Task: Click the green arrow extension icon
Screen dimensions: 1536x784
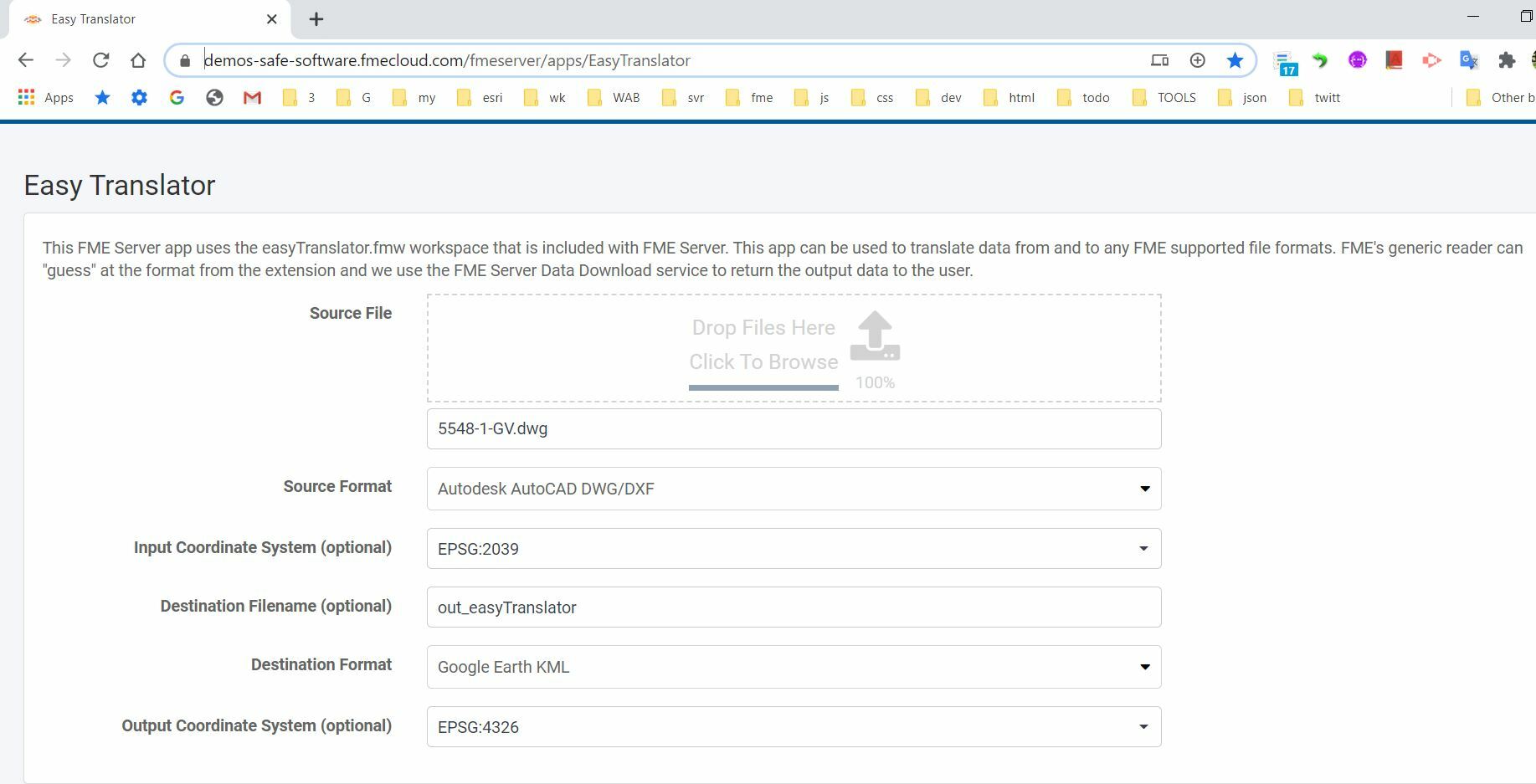Action: 1320,60
